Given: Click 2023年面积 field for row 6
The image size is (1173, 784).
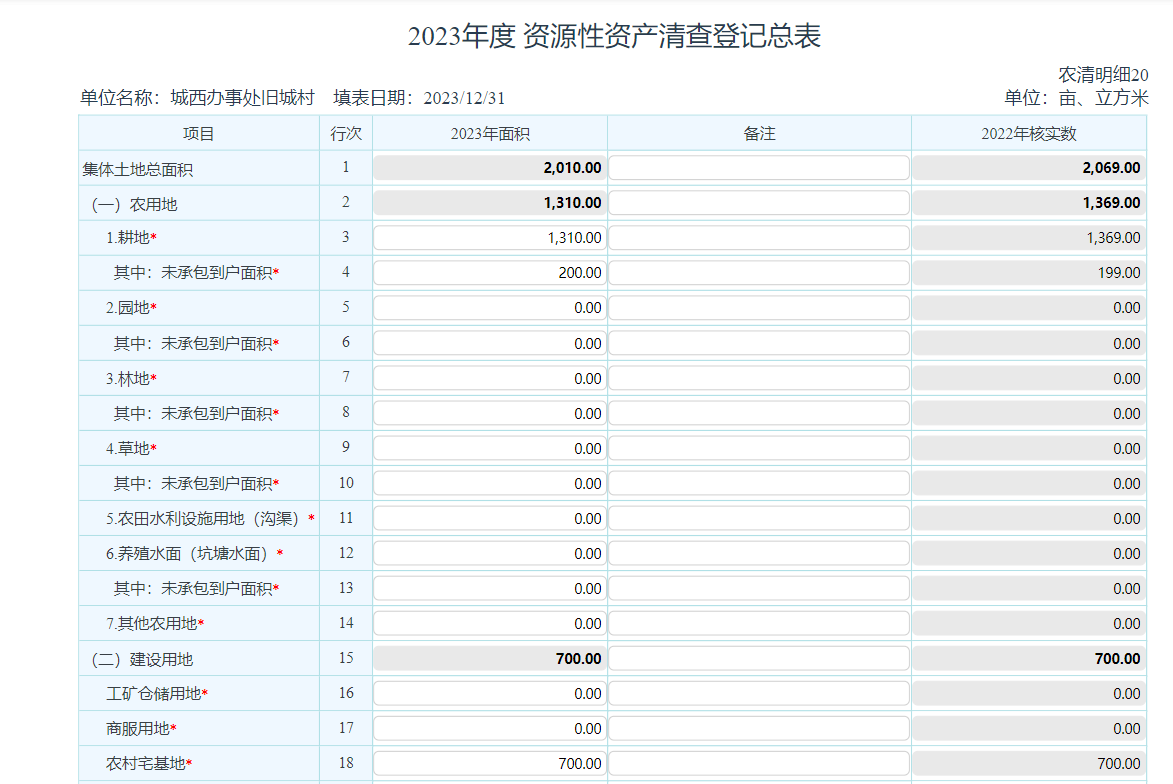Looking at the screenshot, I should coord(490,343).
